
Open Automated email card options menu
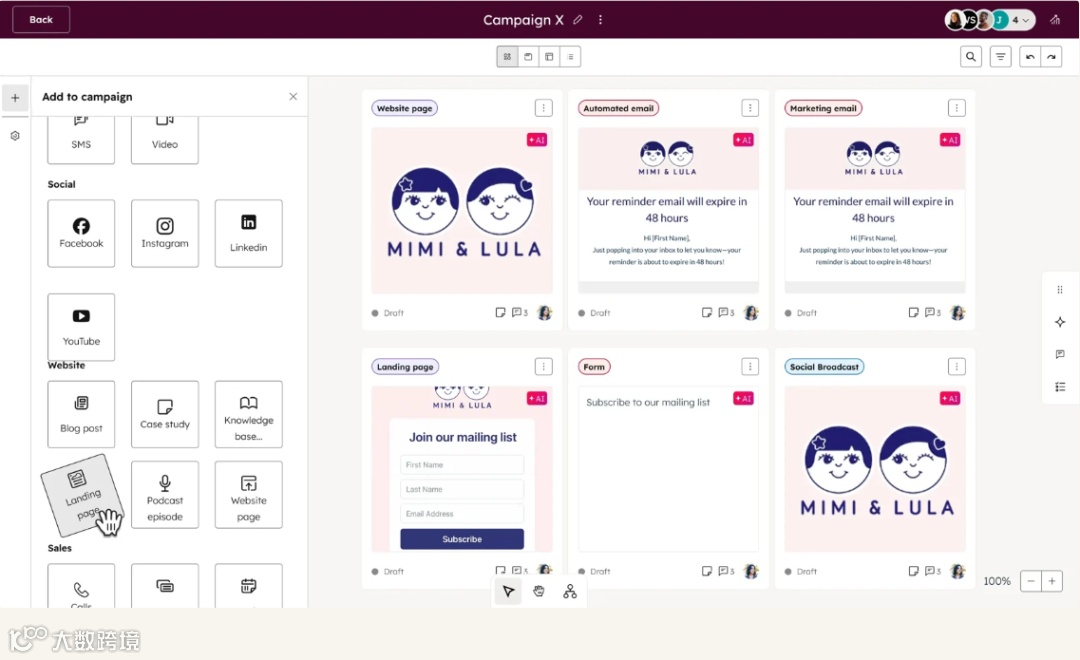coord(750,107)
